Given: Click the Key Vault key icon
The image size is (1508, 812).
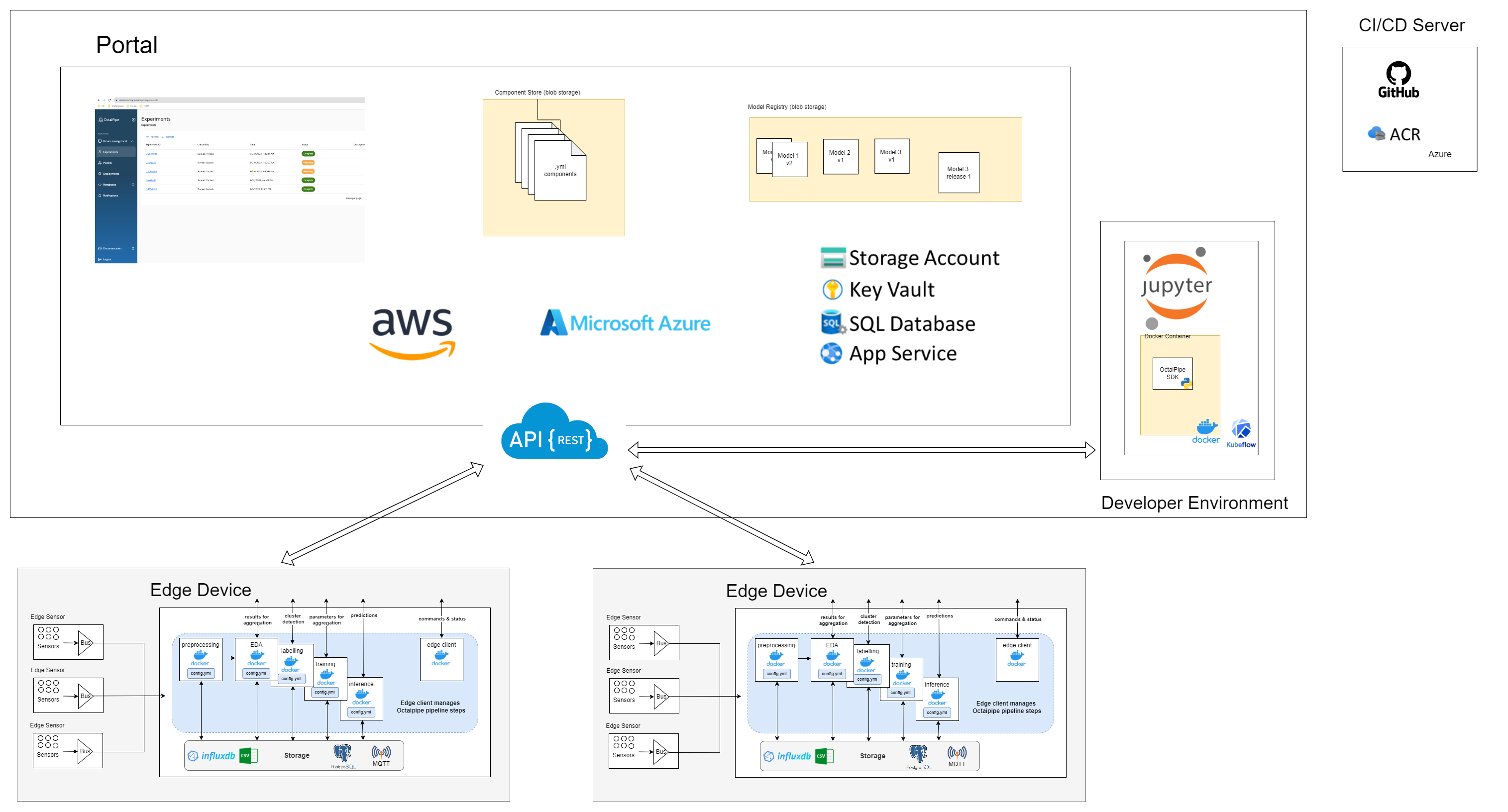Looking at the screenshot, I should tap(832, 289).
